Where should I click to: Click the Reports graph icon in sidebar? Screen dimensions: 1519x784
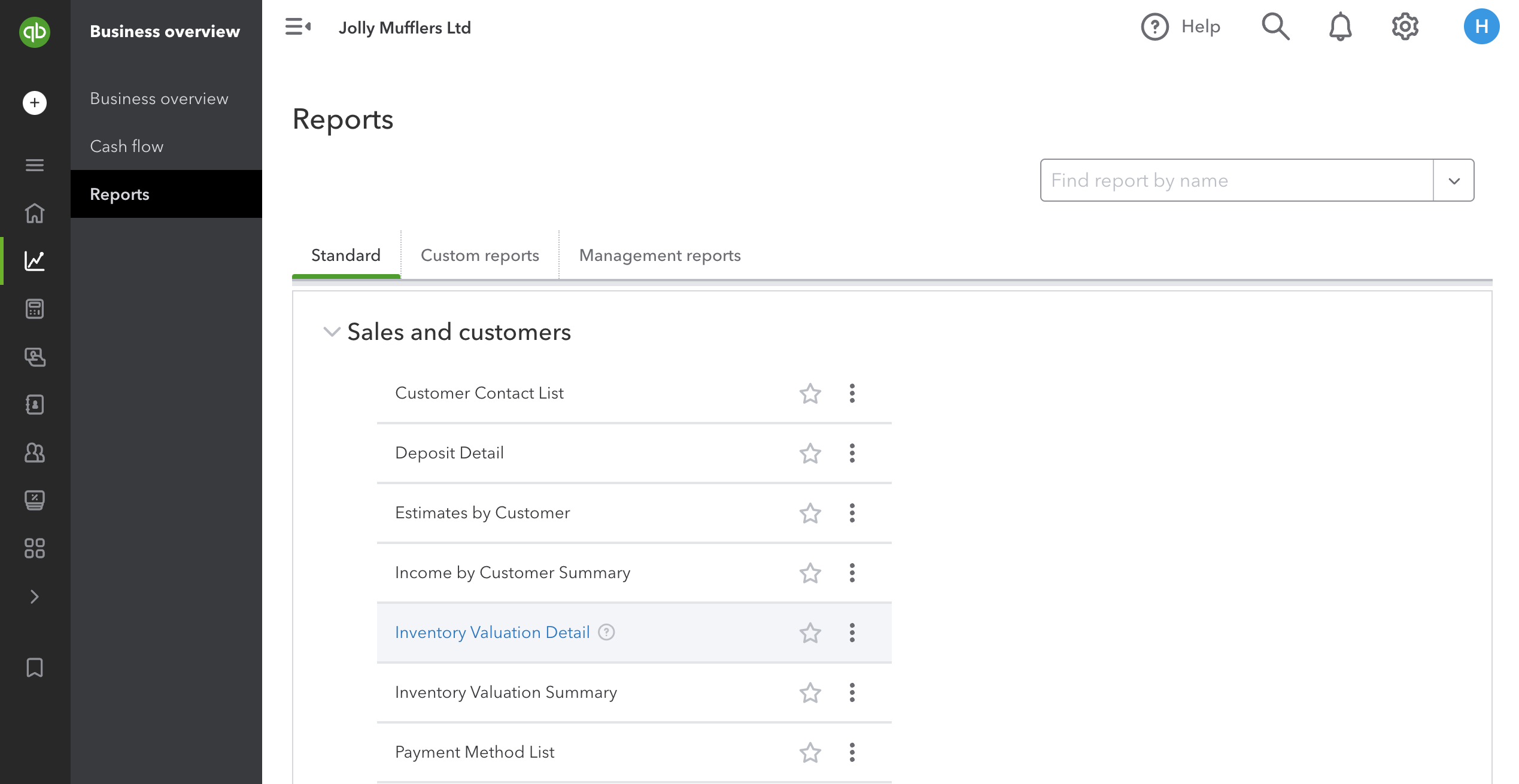34,261
